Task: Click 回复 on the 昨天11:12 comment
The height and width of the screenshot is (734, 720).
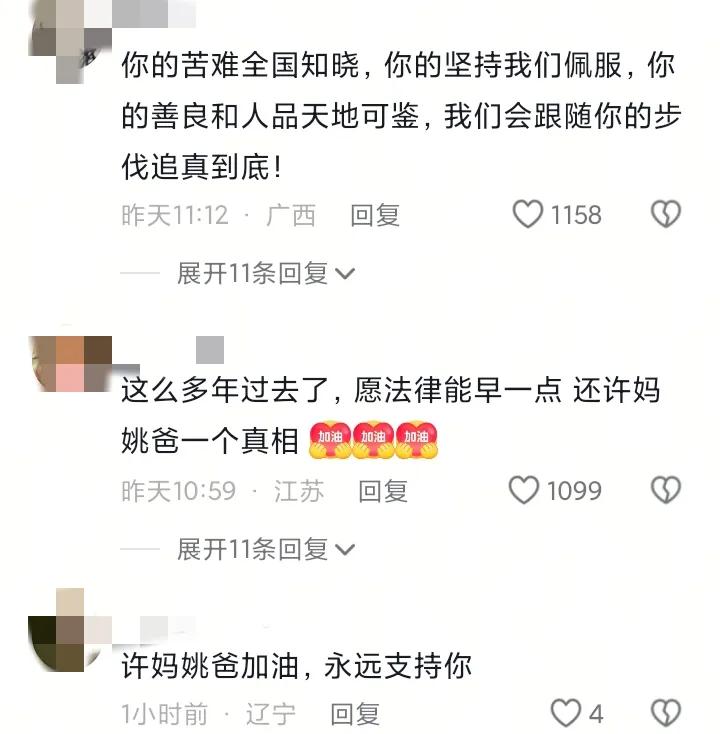Action: point(375,215)
